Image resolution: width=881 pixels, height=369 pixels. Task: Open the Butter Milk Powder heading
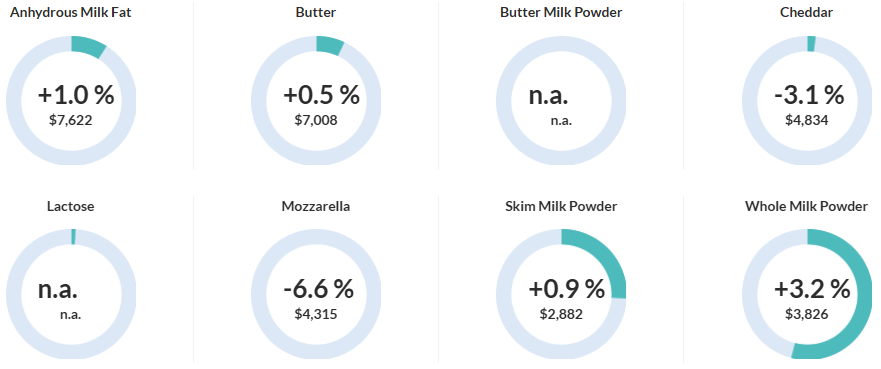[x=561, y=12]
